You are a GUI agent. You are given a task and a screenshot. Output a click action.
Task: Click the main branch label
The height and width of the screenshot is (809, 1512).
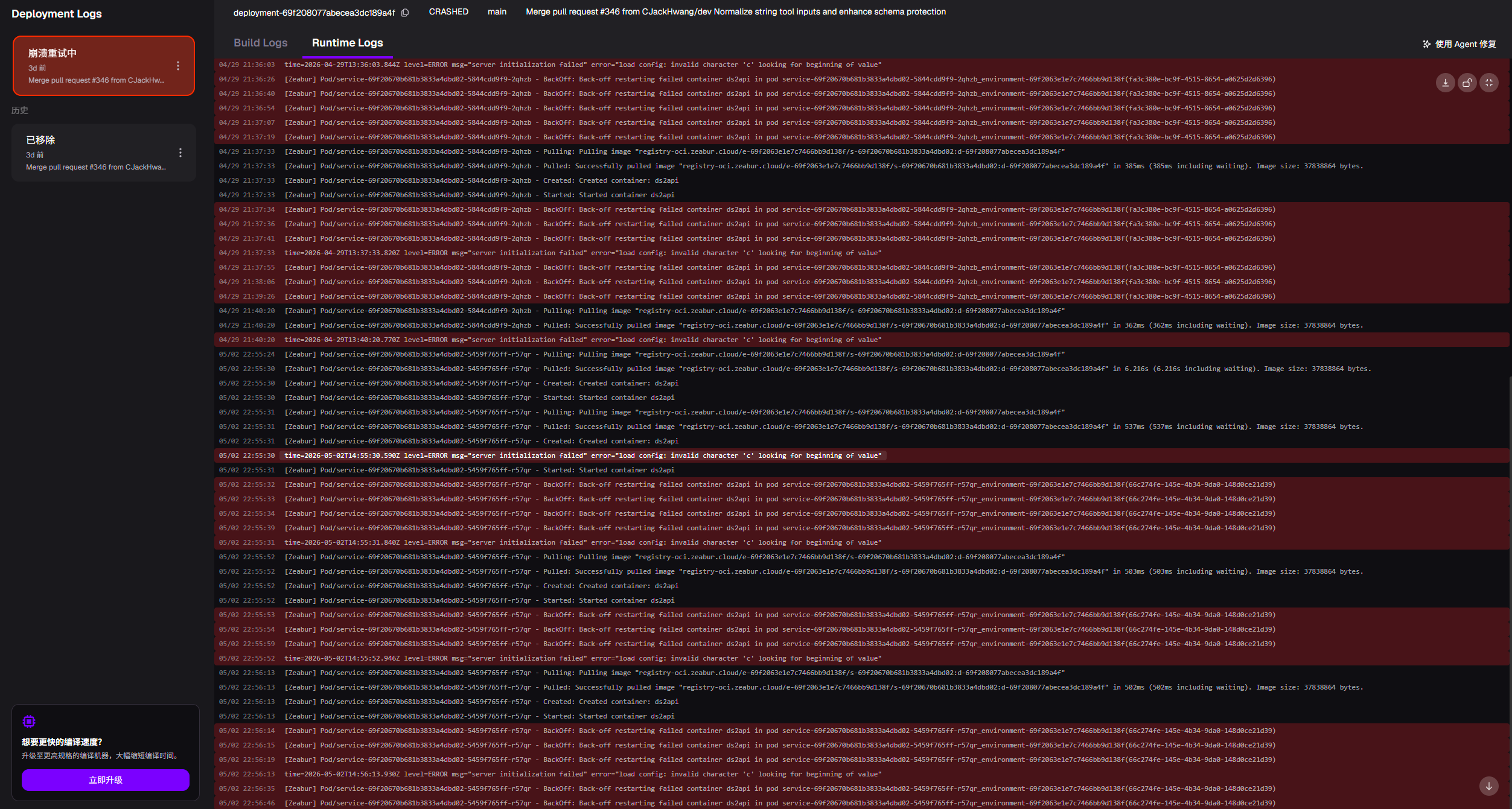497,11
